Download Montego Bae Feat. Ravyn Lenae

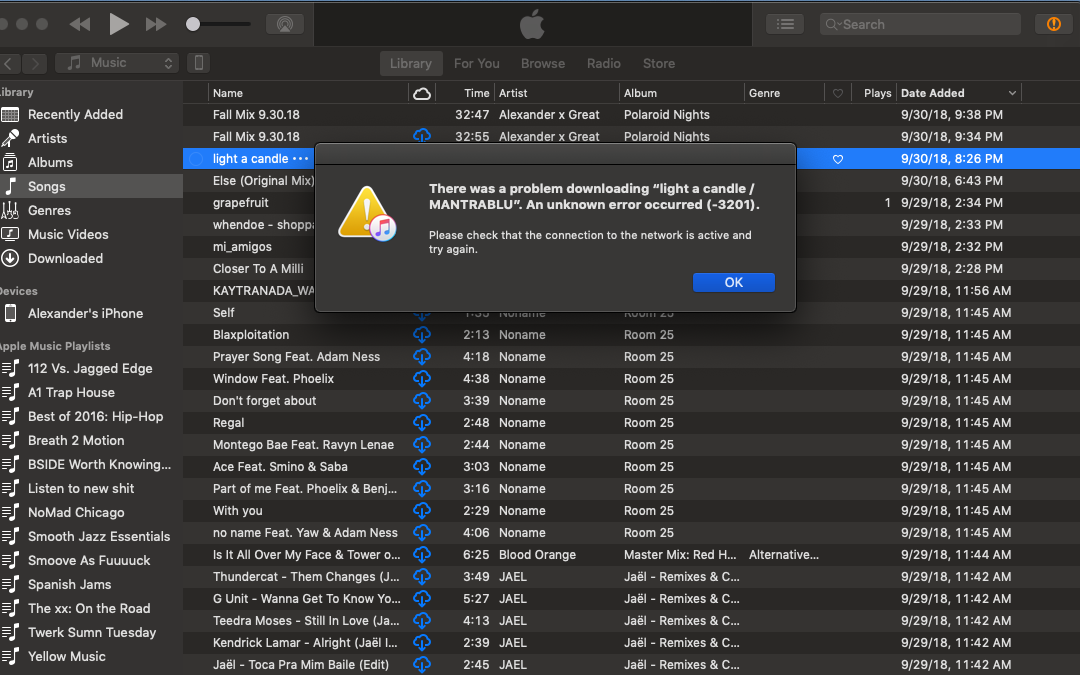422,445
